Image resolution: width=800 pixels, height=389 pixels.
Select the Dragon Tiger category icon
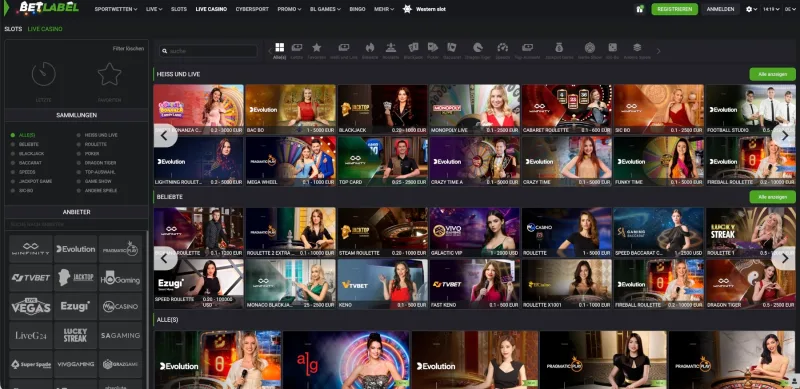tap(478, 47)
